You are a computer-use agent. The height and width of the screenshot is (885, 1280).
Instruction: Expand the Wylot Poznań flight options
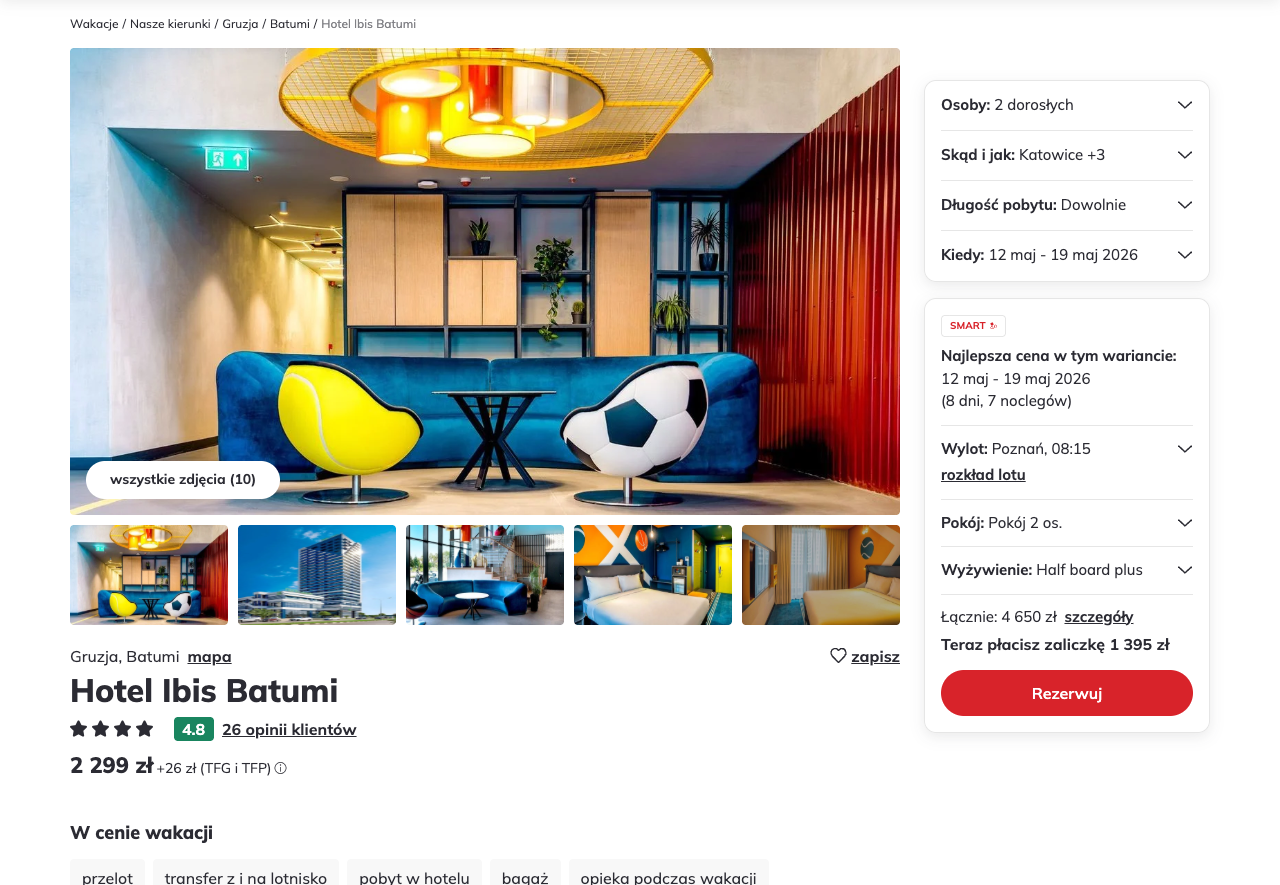(1185, 449)
